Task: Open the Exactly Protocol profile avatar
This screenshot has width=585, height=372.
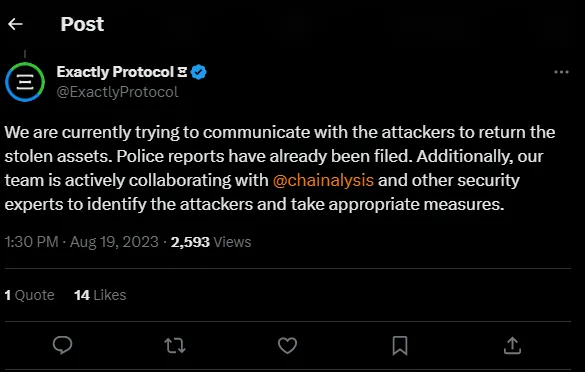Action: (x=25, y=82)
